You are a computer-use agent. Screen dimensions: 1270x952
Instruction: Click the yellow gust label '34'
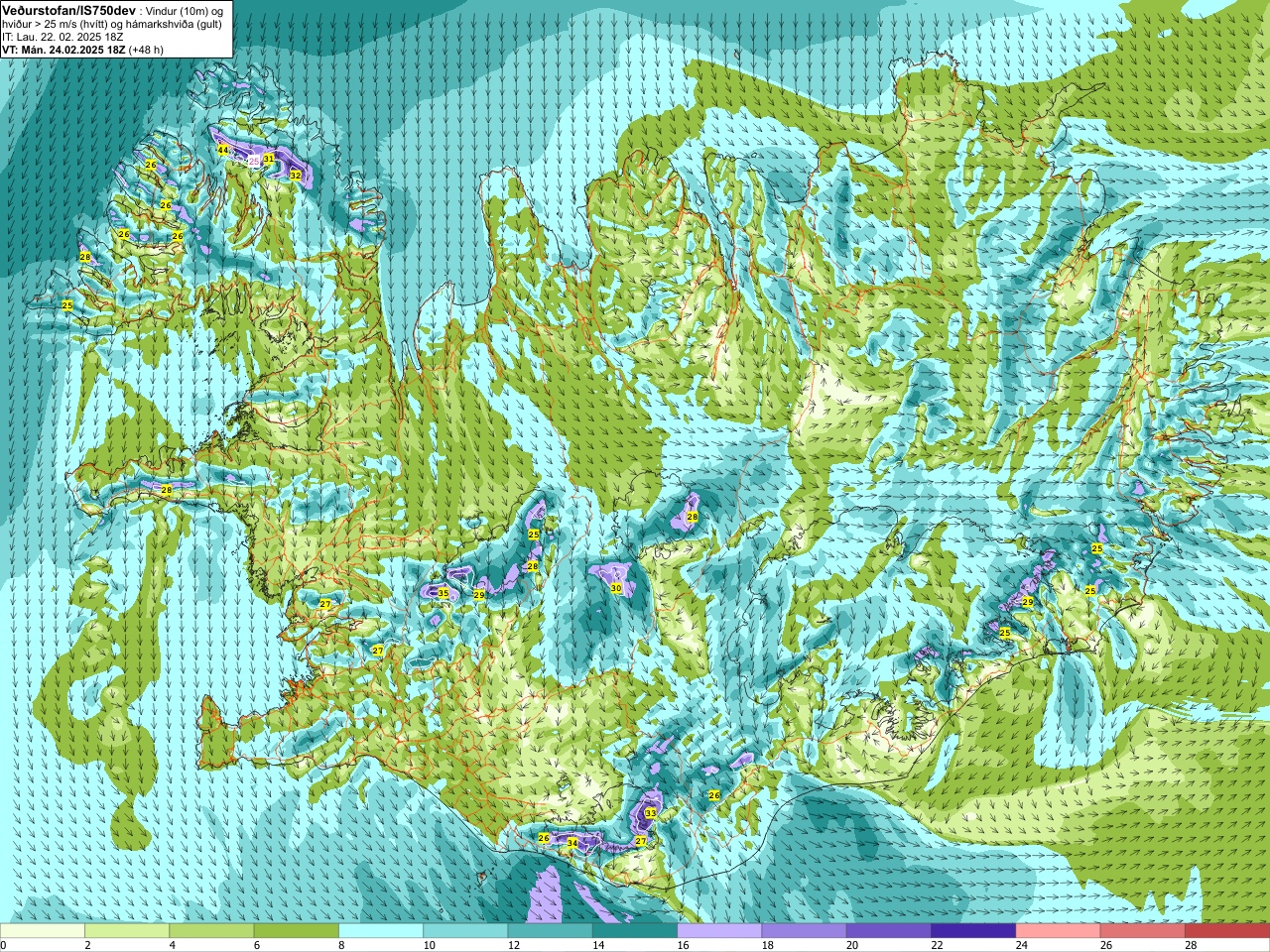[572, 844]
